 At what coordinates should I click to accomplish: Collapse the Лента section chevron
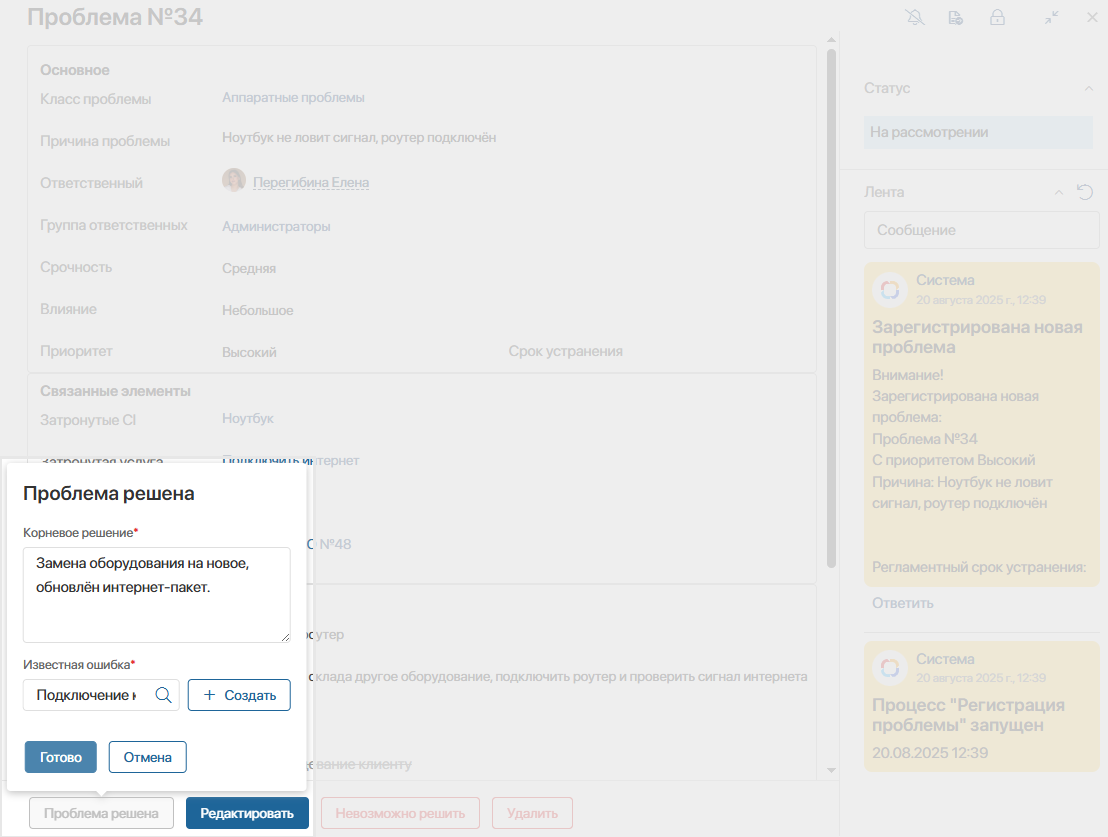click(x=1059, y=192)
